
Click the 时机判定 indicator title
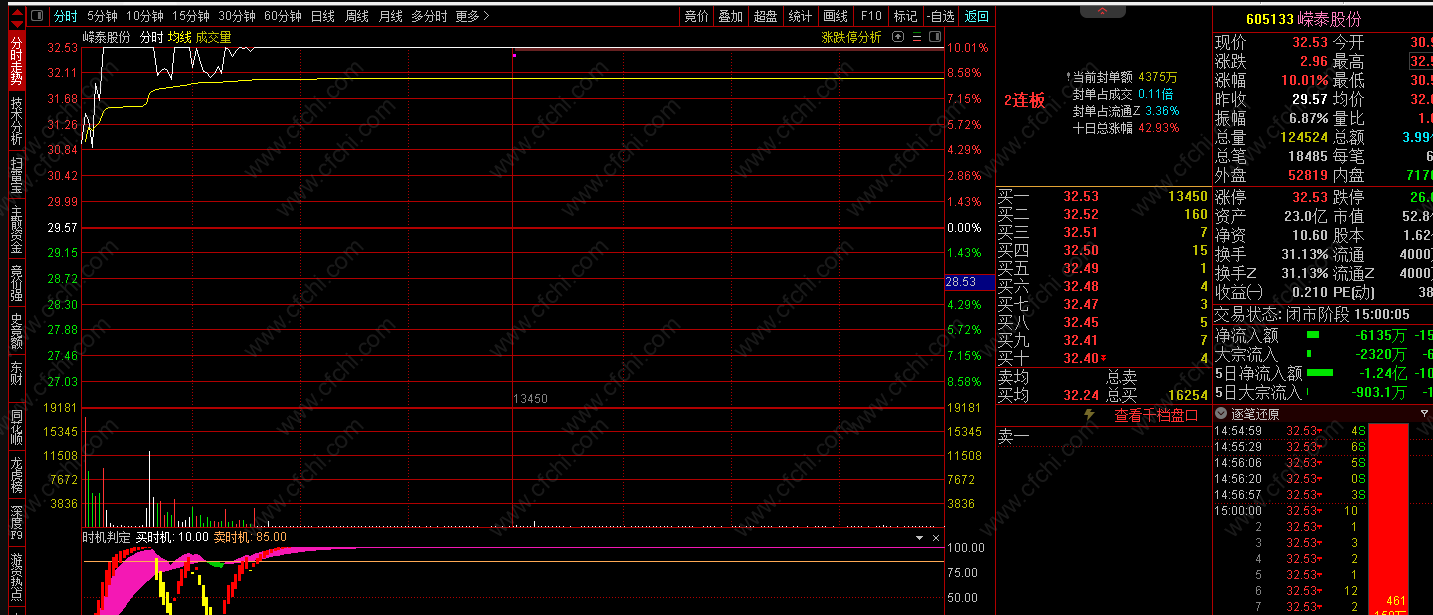[106, 537]
